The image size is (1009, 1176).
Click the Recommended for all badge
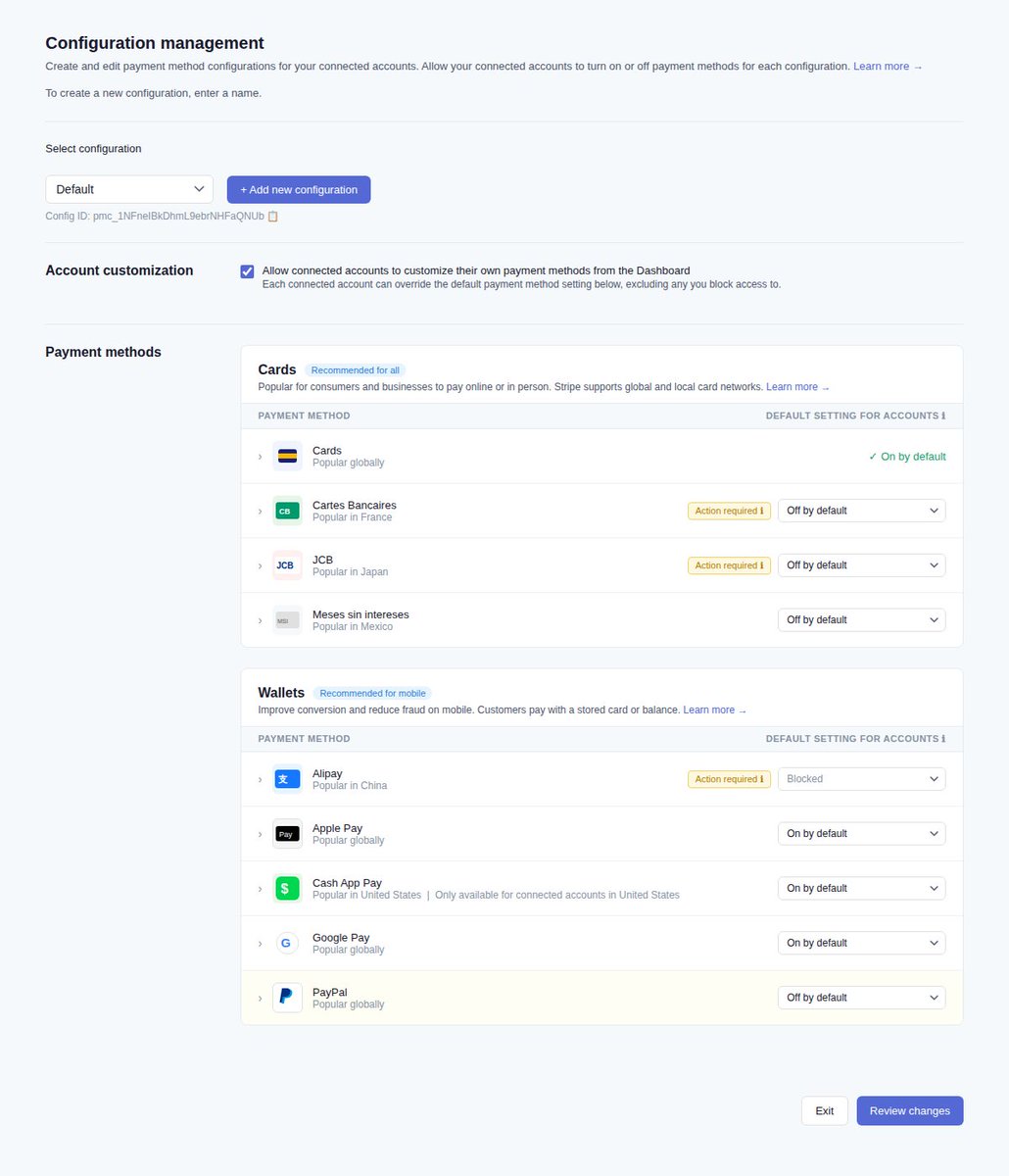(x=356, y=370)
